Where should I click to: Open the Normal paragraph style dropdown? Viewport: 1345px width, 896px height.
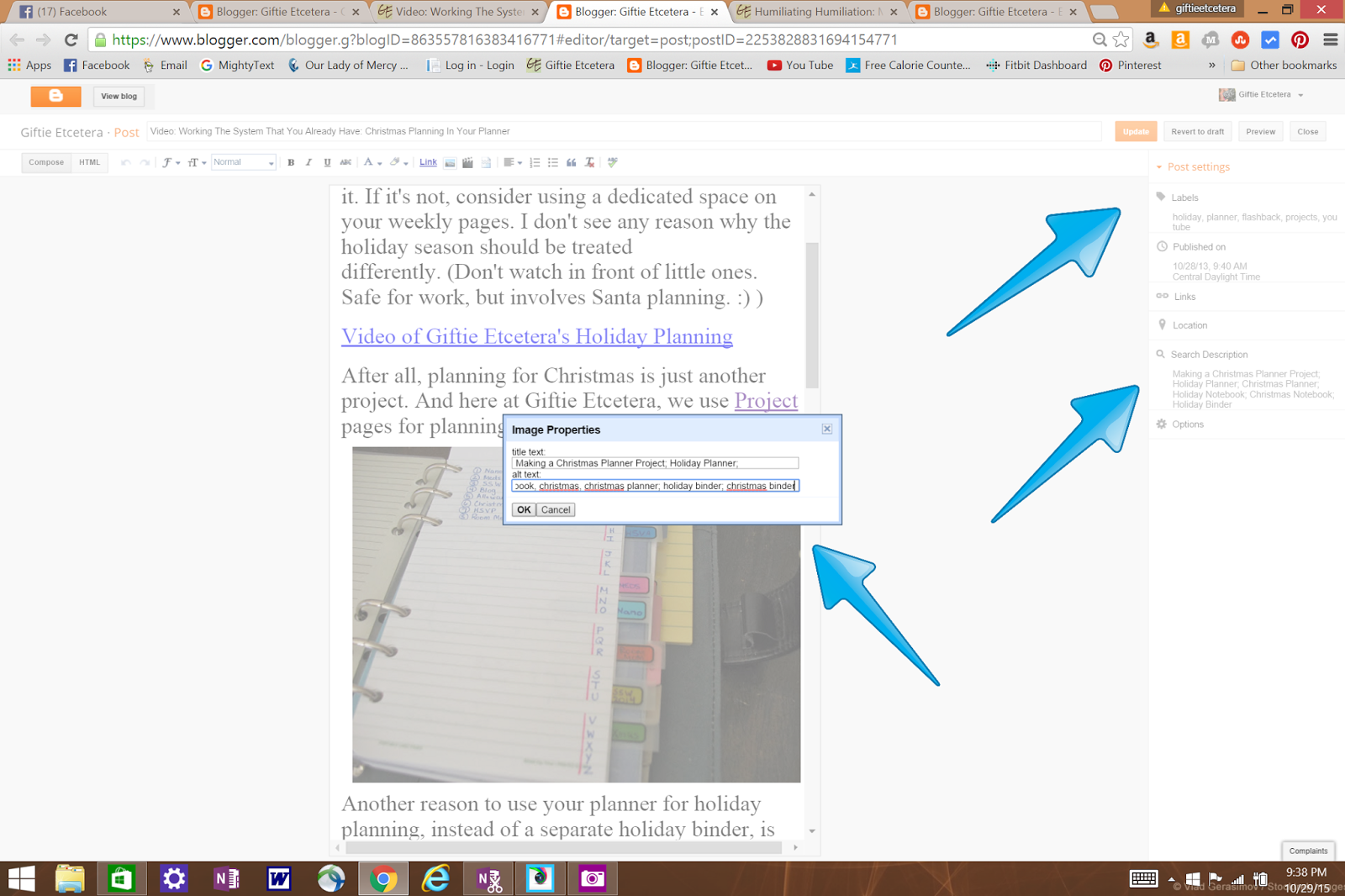click(x=244, y=162)
